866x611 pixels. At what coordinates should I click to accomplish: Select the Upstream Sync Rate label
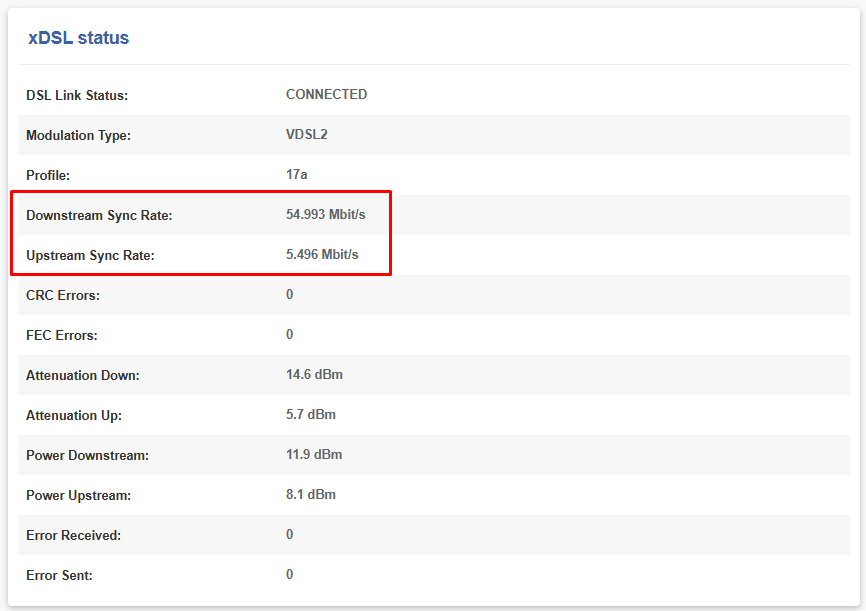coord(91,255)
